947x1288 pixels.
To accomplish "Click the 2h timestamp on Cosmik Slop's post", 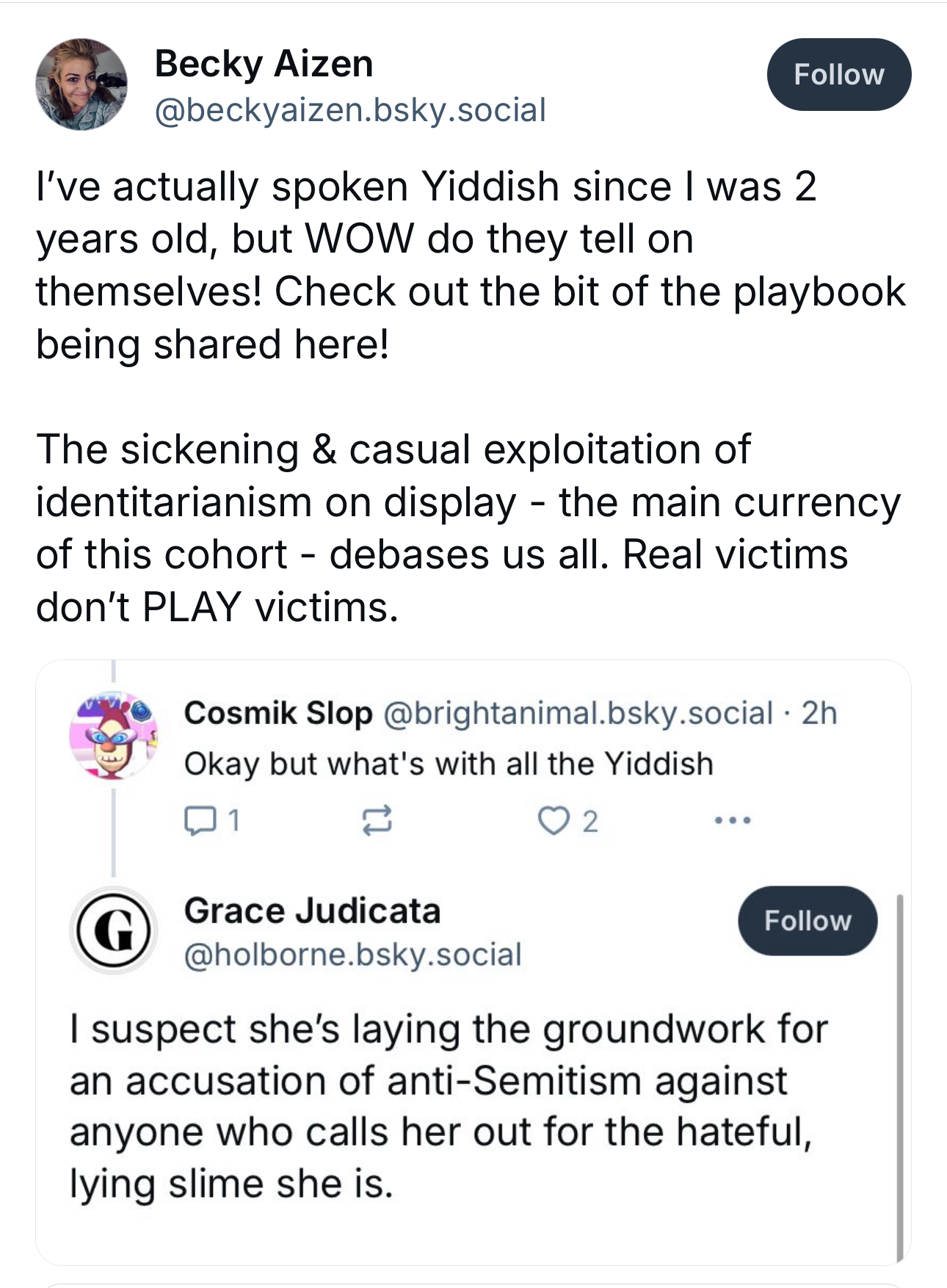I will point(819,713).
